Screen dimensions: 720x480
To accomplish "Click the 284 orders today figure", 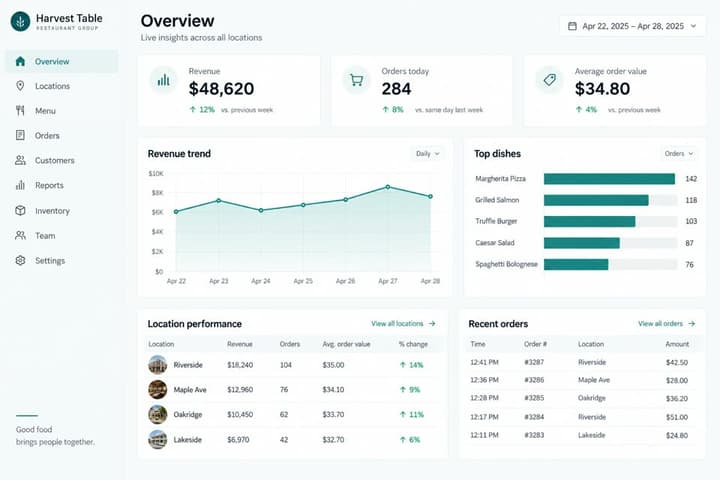I will tap(396, 89).
